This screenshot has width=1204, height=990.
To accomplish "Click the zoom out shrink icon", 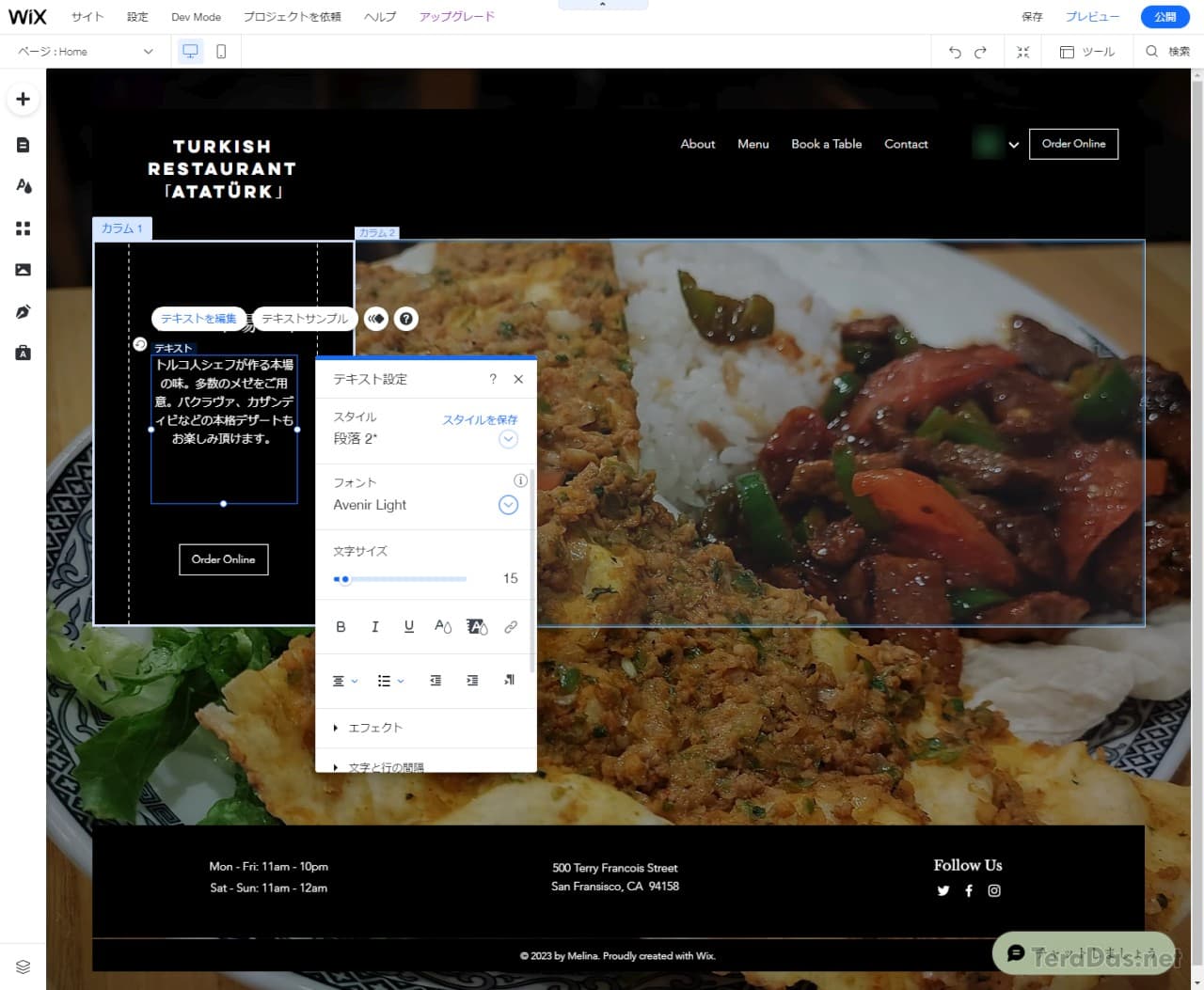I will (1023, 52).
